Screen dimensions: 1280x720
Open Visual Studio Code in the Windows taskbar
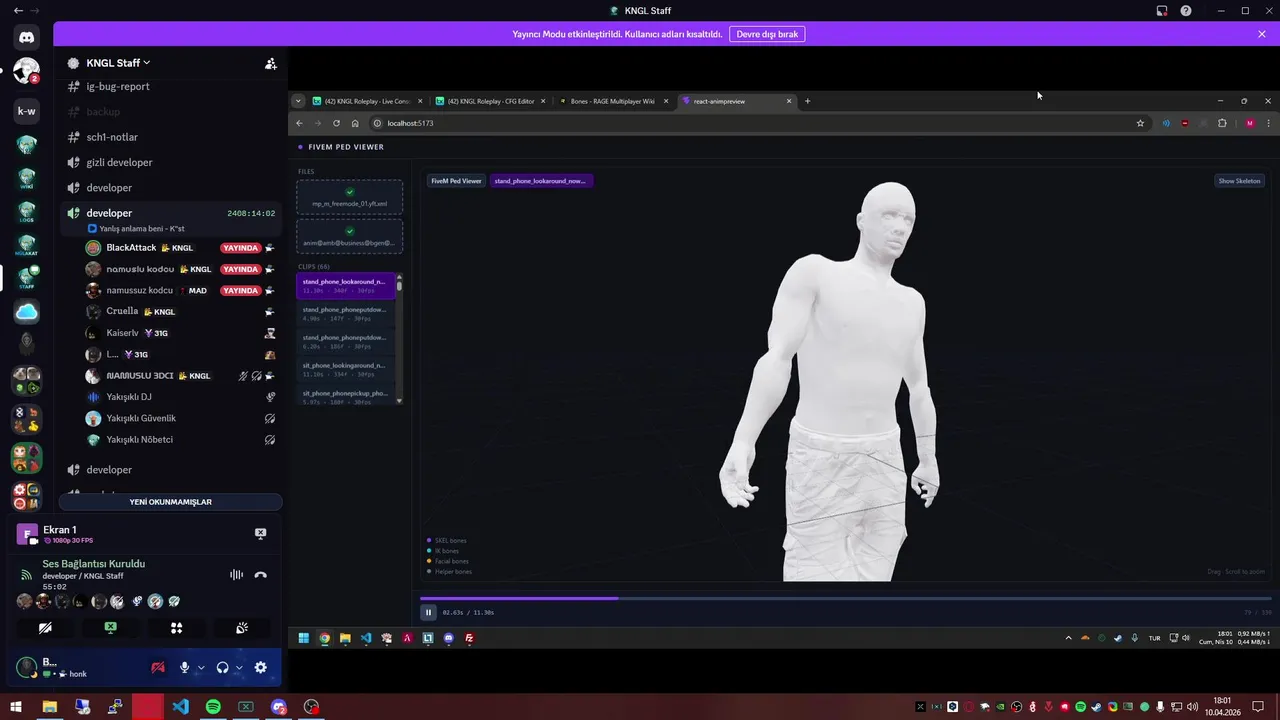tap(180, 707)
